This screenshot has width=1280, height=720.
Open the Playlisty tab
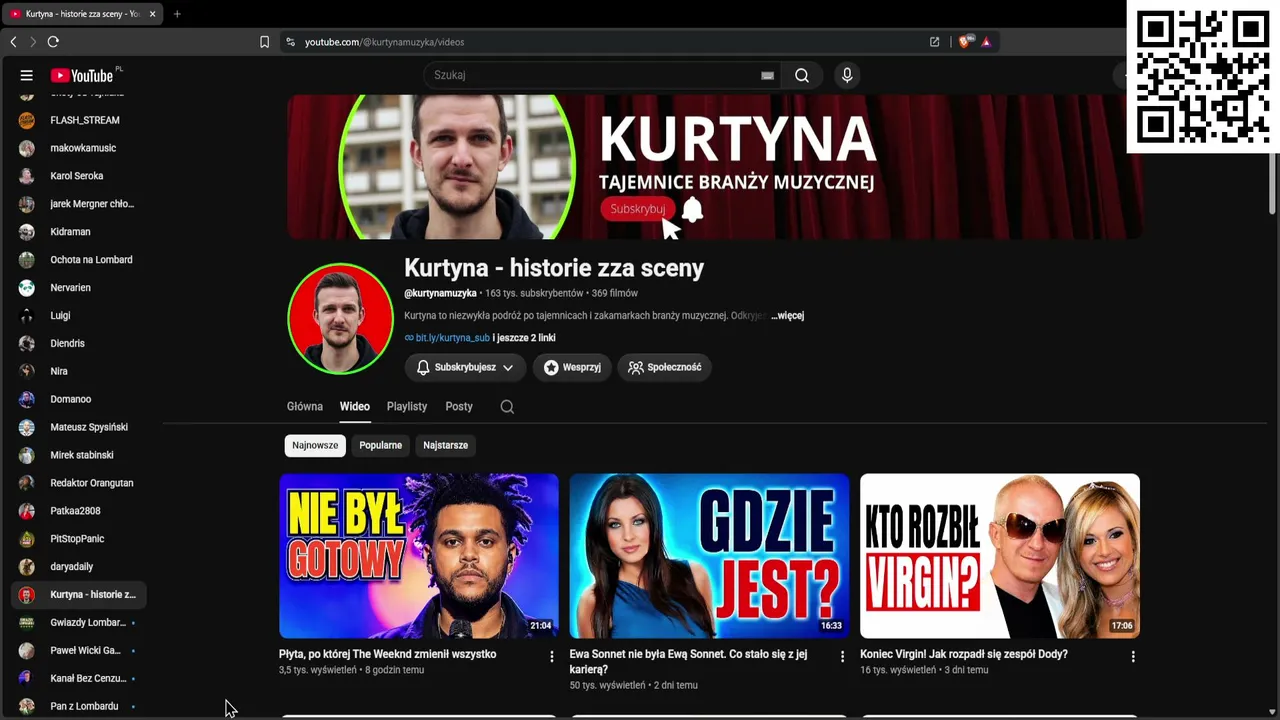pyautogui.click(x=407, y=407)
